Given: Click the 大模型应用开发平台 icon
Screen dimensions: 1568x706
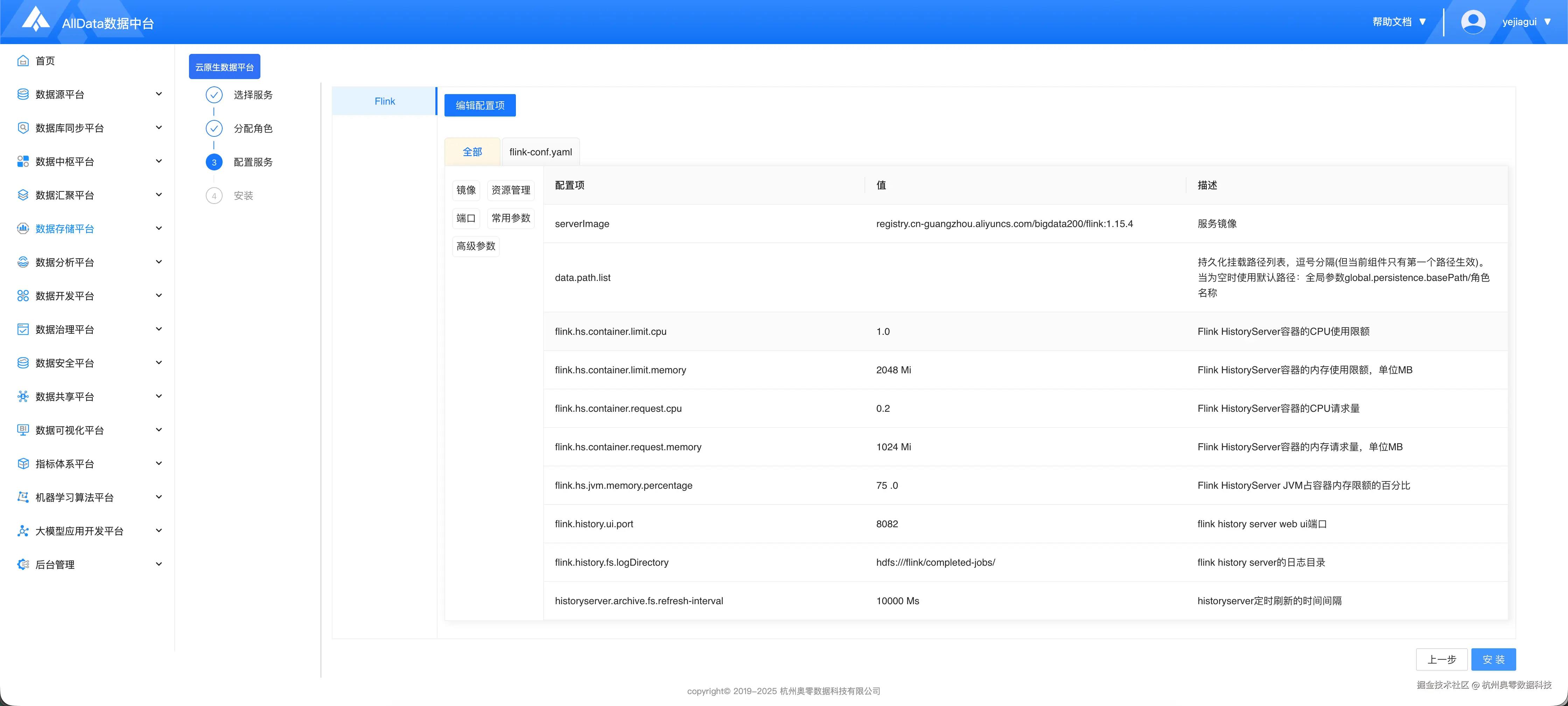Looking at the screenshot, I should pos(23,531).
